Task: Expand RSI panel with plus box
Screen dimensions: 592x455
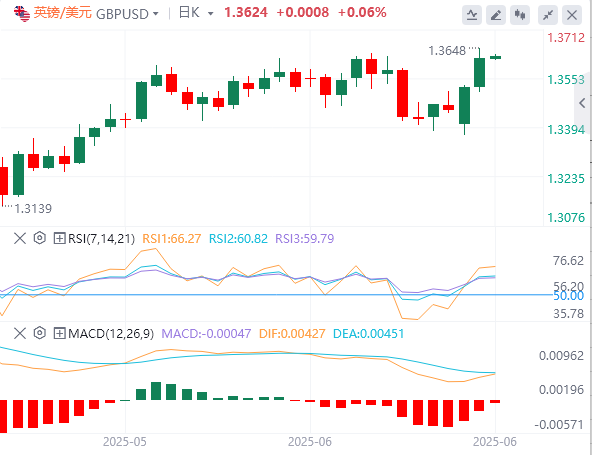Action: [60, 239]
